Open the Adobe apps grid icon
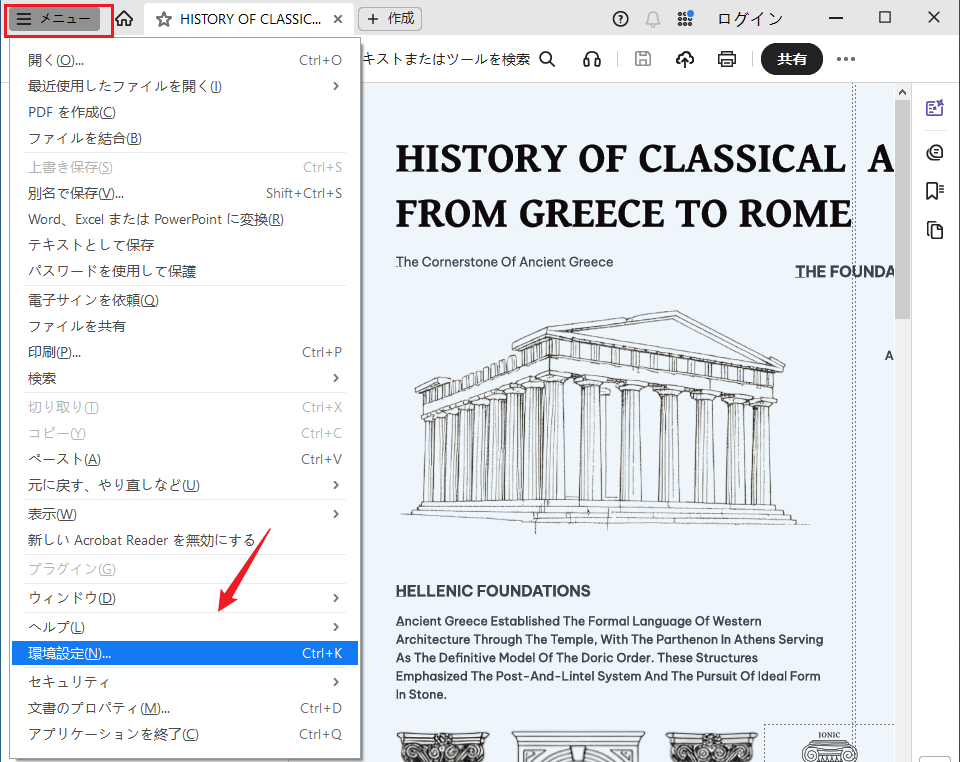This screenshot has height=762, width=960. pos(685,19)
